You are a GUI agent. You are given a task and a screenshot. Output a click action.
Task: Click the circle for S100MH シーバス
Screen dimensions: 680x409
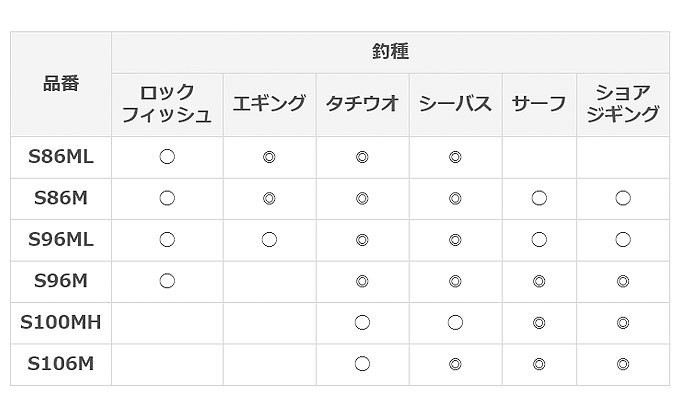click(455, 323)
